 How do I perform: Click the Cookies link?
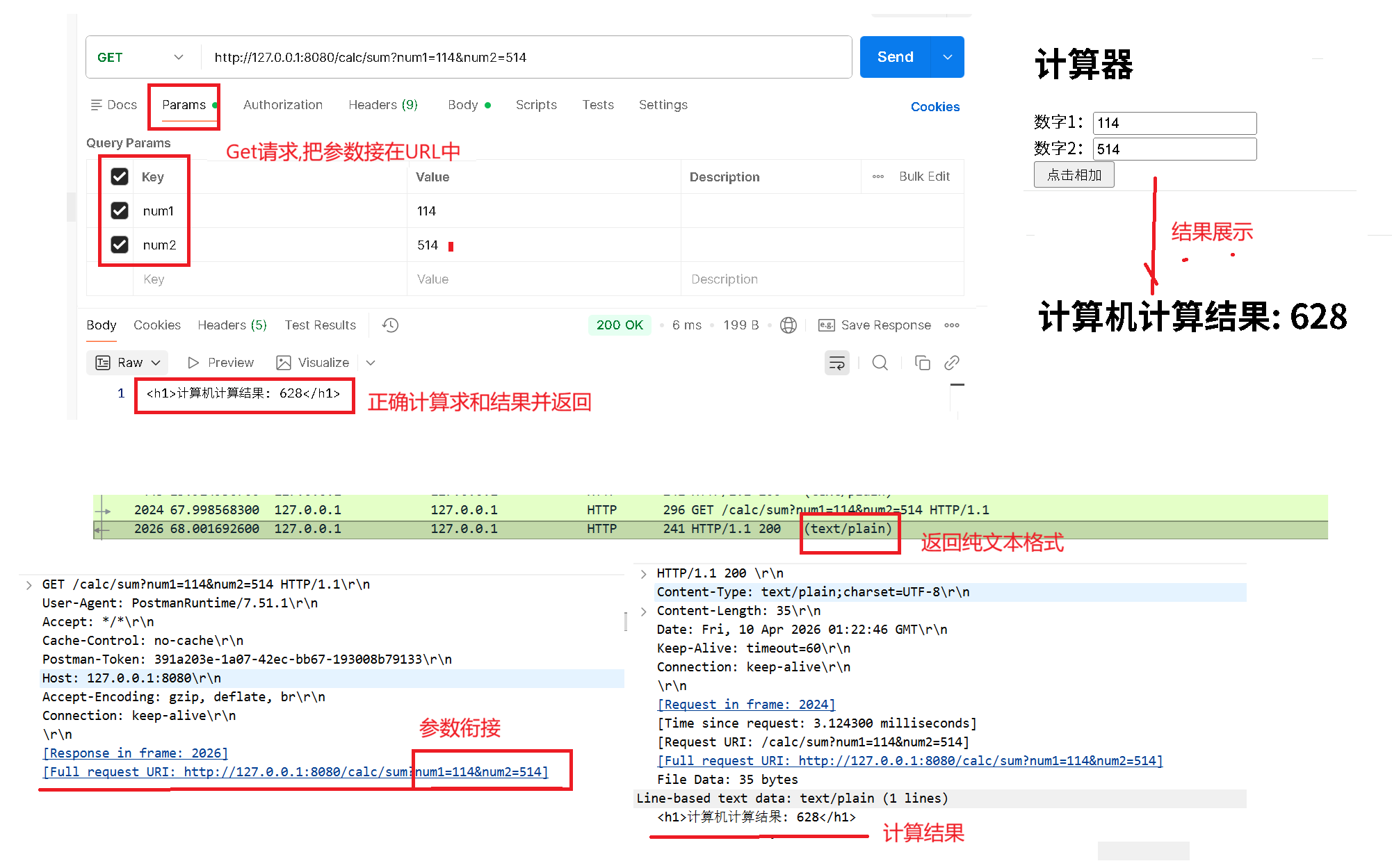[934, 107]
